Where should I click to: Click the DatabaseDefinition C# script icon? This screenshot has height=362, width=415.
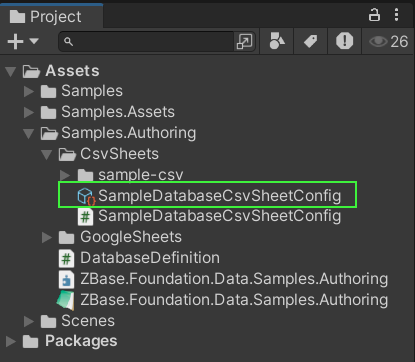[66, 259]
